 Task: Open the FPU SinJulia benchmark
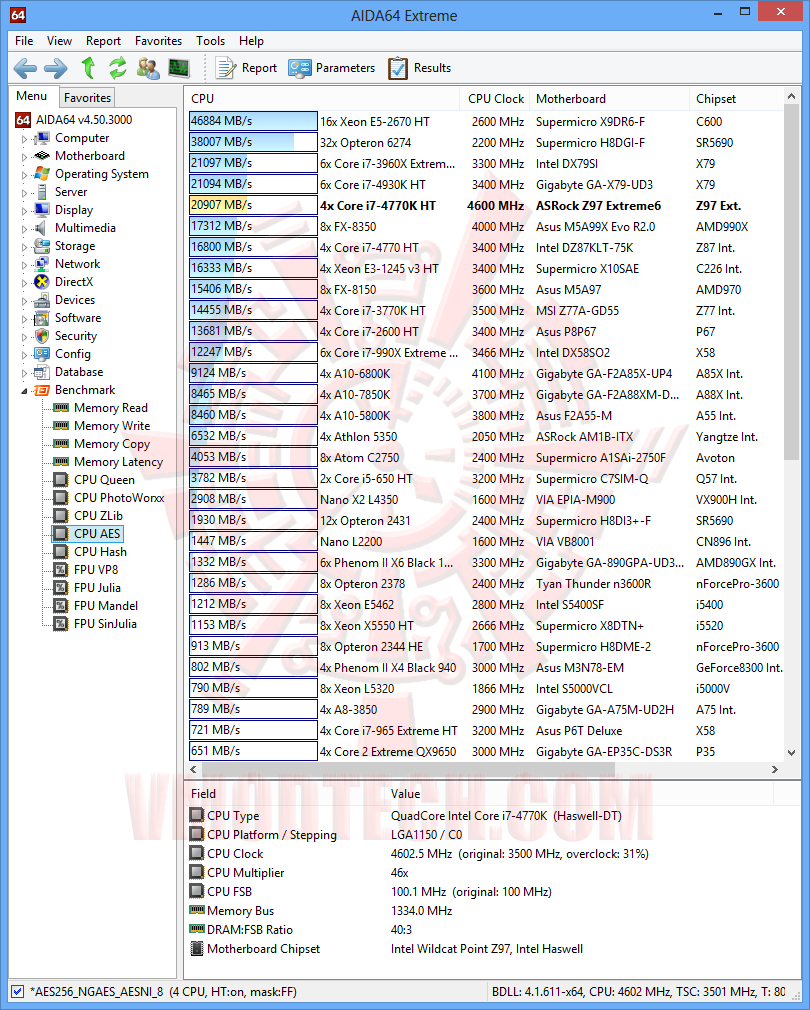(105, 625)
